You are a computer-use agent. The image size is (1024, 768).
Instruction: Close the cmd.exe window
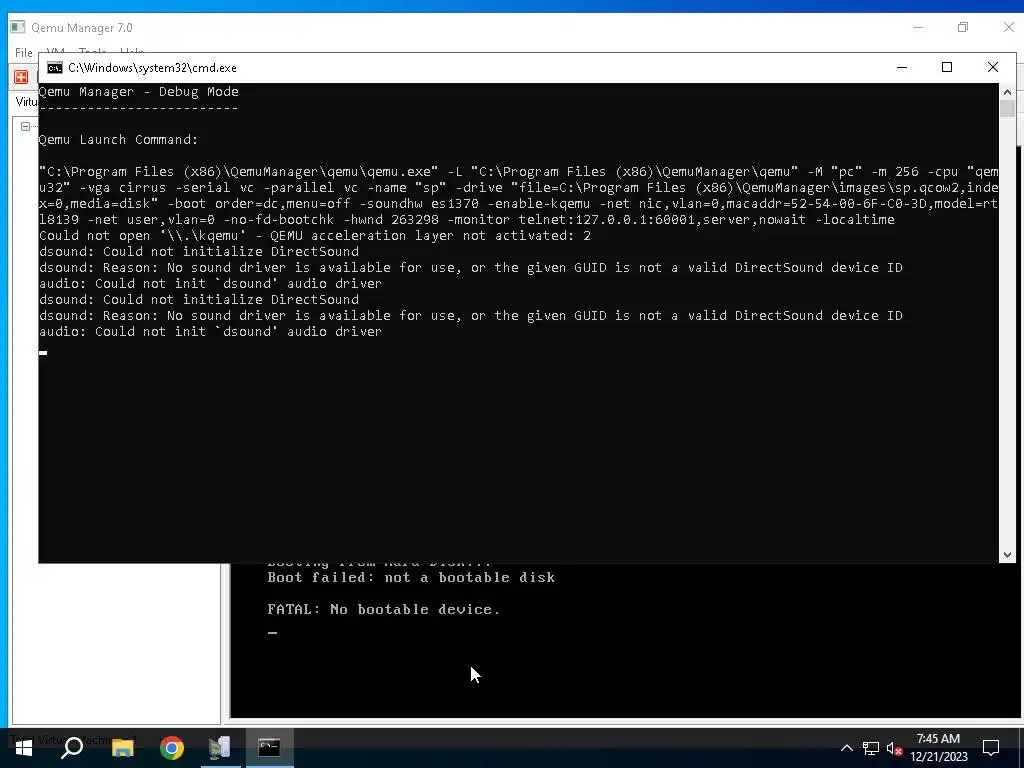993,67
